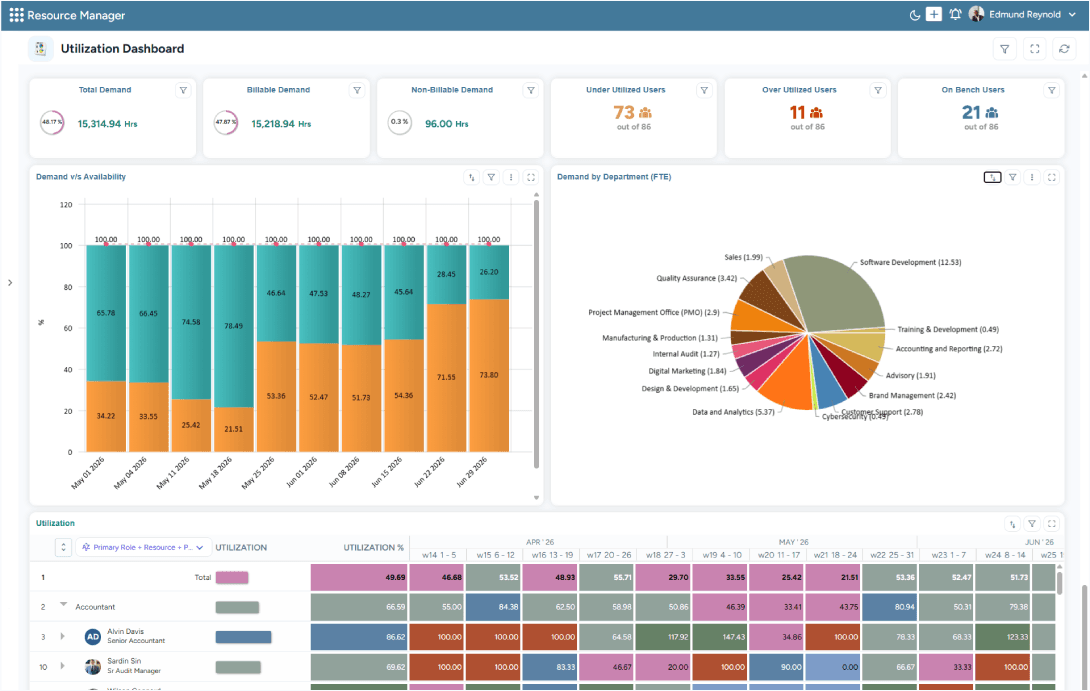Click the Total row 49.69 cell
1090x691 pixels.
coord(359,577)
